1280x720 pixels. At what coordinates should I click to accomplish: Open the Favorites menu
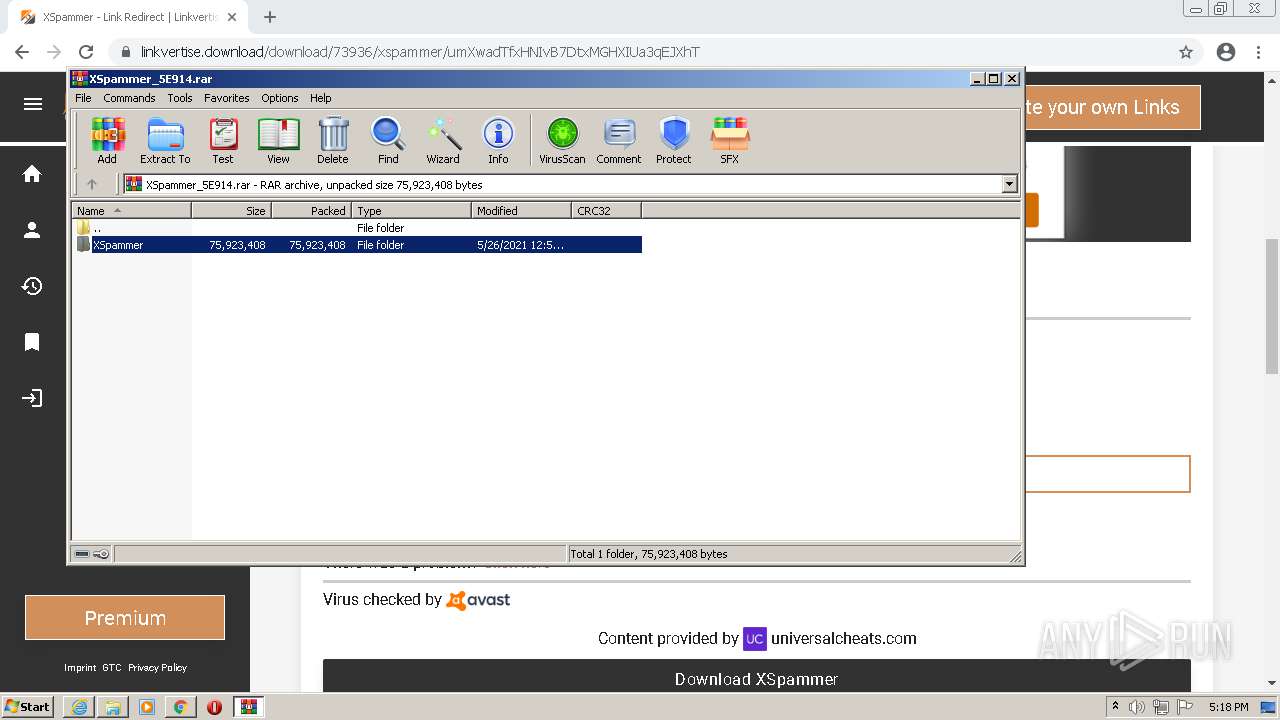[x=227, y=98]
